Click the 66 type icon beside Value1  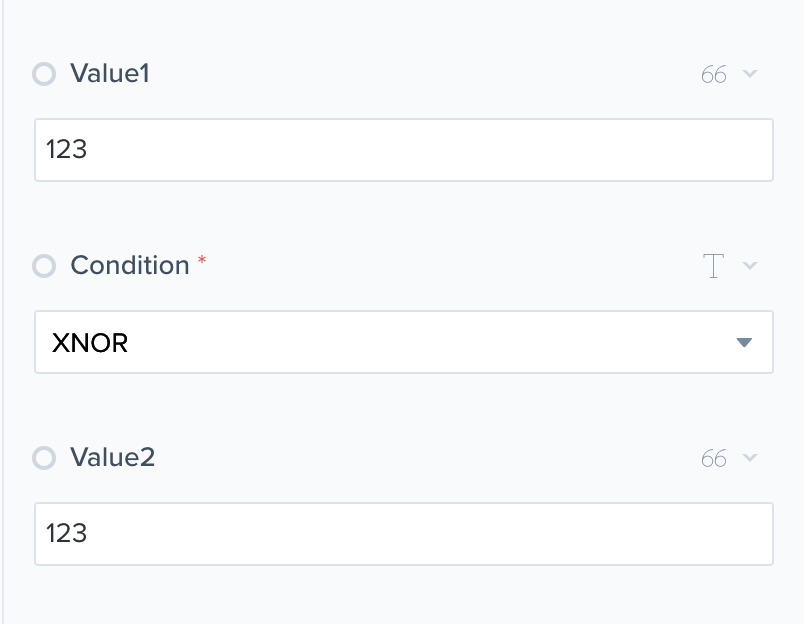(713, 74)
